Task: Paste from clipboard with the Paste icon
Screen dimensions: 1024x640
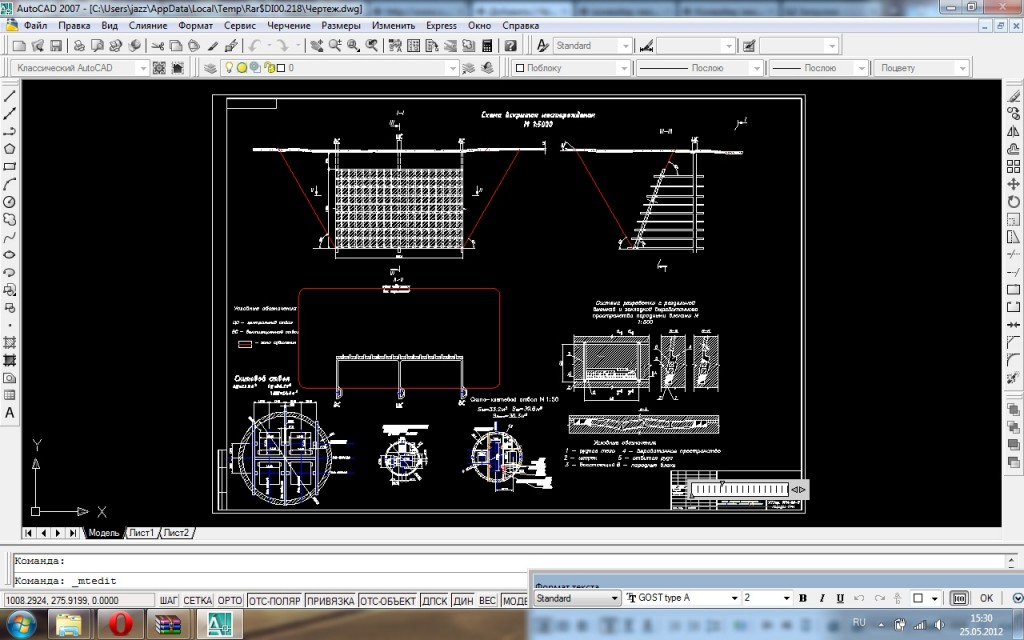Action: click(x=194, y=46)
